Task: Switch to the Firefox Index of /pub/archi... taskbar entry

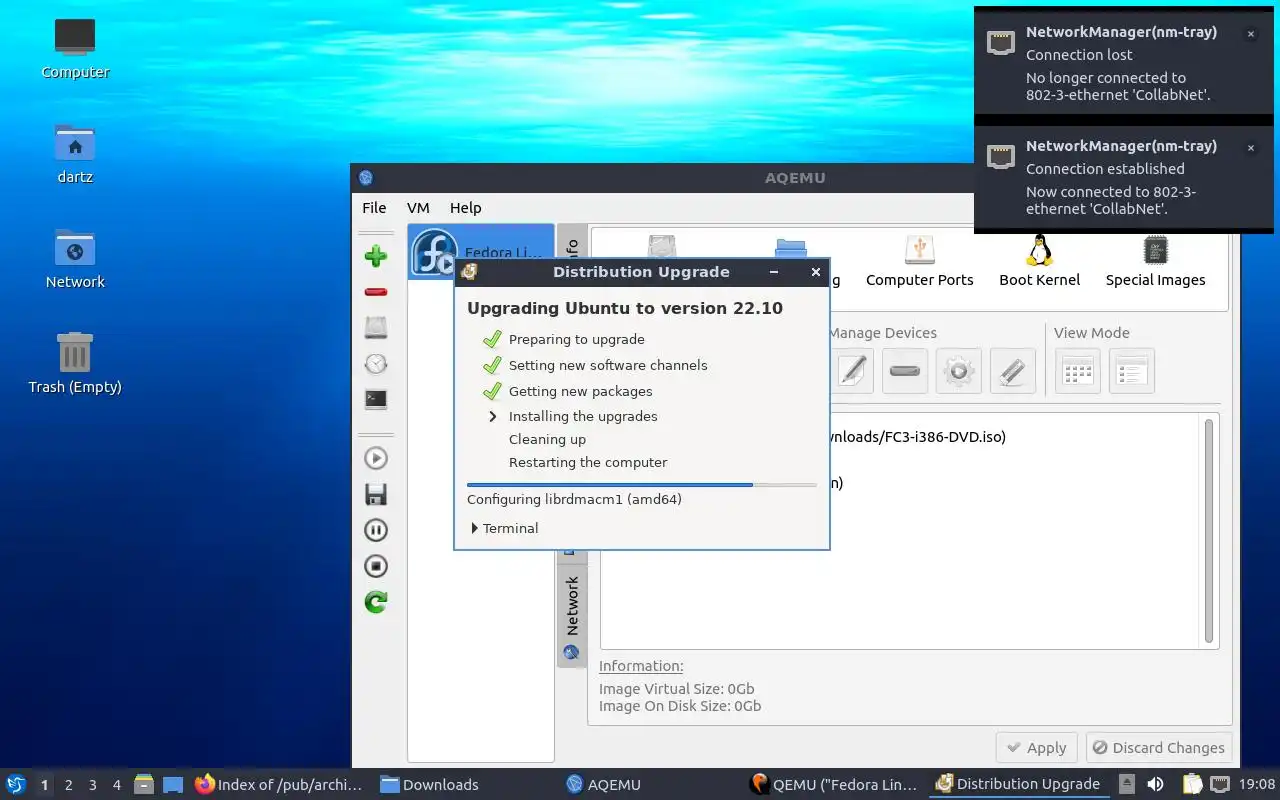Action: [279, 784]
